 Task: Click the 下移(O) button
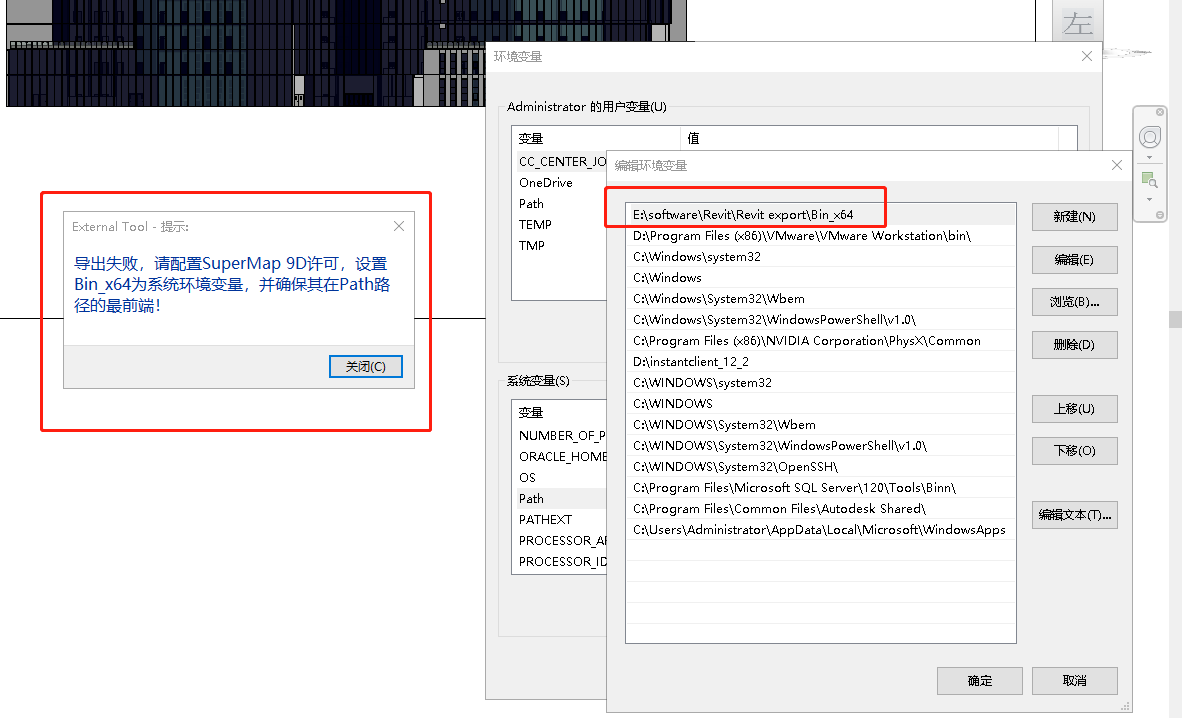[x=1074, y=450]
